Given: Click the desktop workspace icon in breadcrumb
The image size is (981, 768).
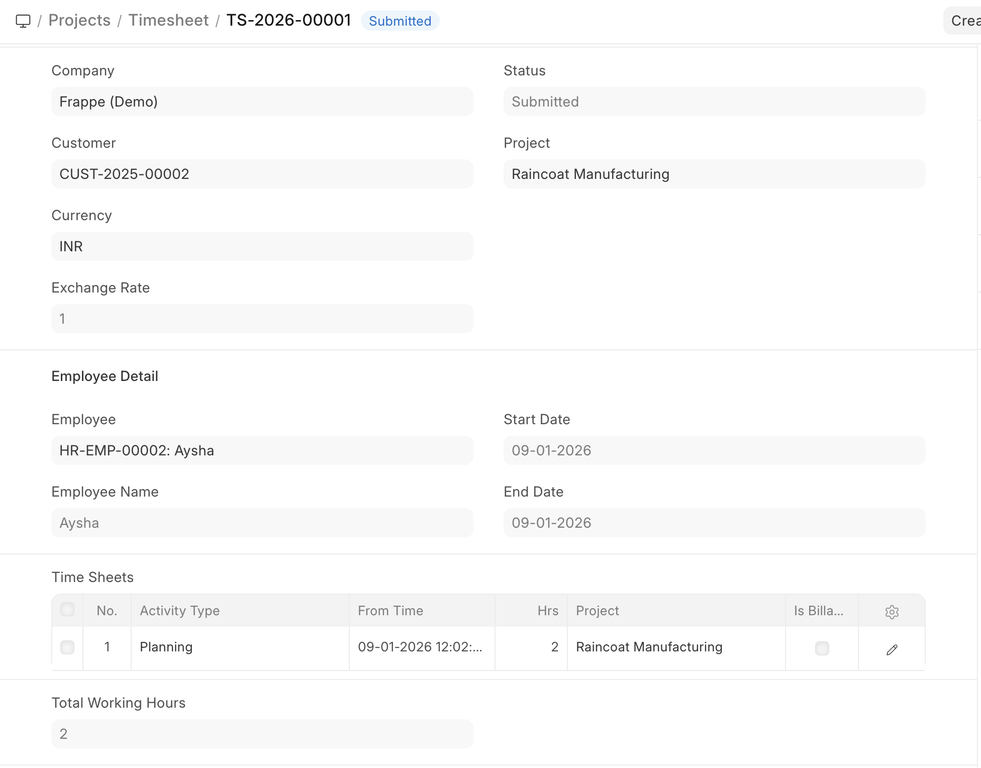Looking at the screenshot, I should (23, 21).
